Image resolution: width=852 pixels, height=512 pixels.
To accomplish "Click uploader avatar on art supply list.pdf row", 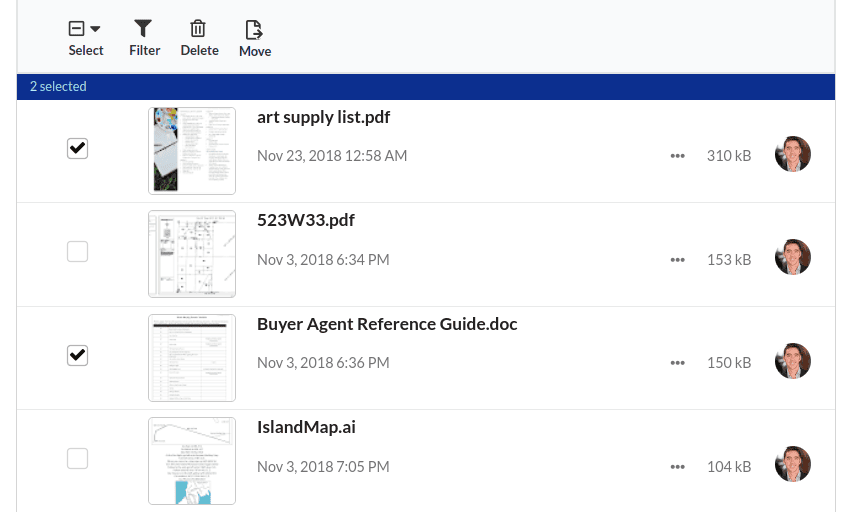I will click(x=793, y=154).
